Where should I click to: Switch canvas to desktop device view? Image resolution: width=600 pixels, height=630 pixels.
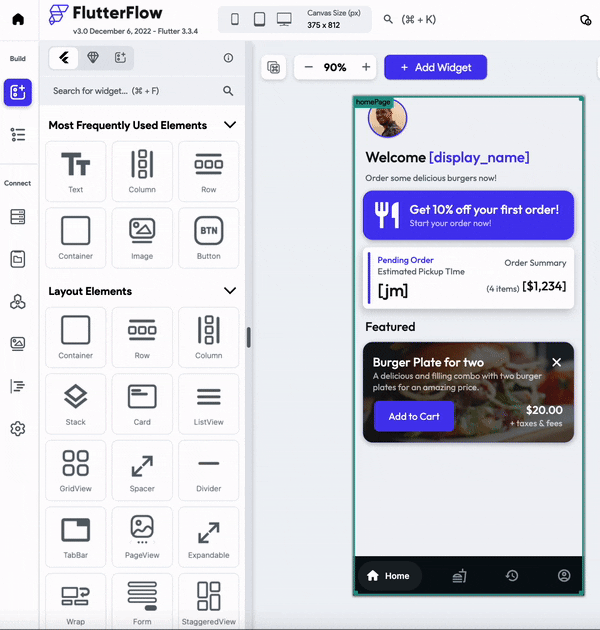pyautogui.click(x=284, y=19)
